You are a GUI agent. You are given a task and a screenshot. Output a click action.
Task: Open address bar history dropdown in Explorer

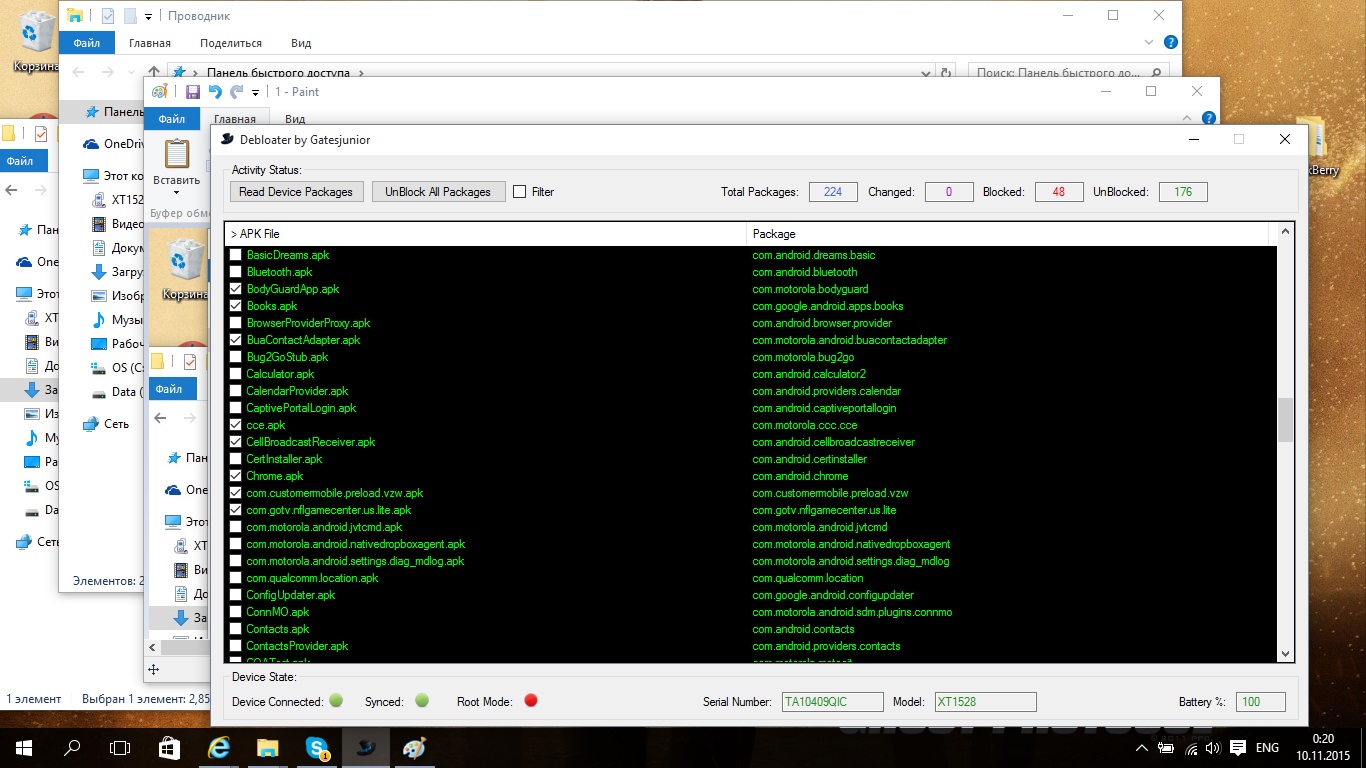928,72
